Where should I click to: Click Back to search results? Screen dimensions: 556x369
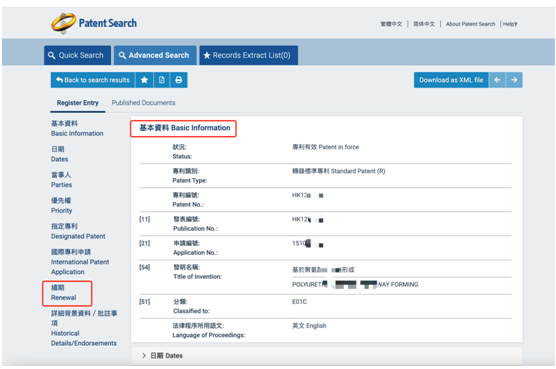pyautogui.click(x=93, y=80)
